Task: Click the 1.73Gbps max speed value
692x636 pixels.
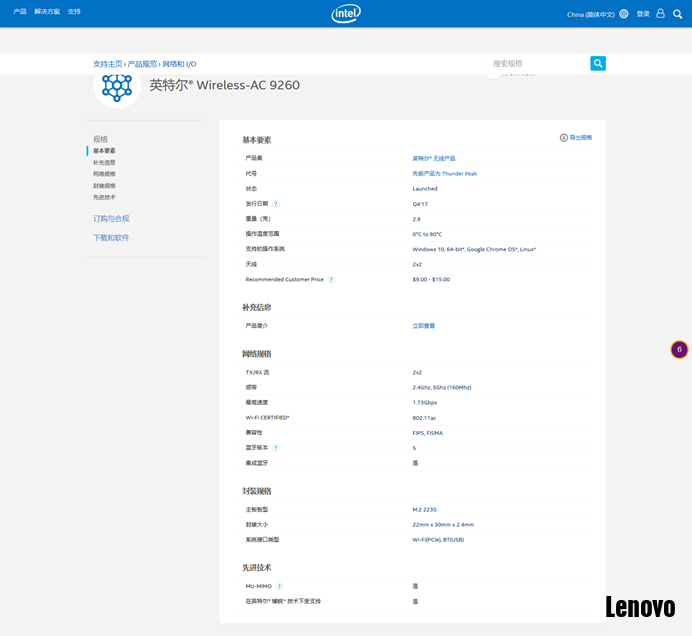Action: [425, 403]
